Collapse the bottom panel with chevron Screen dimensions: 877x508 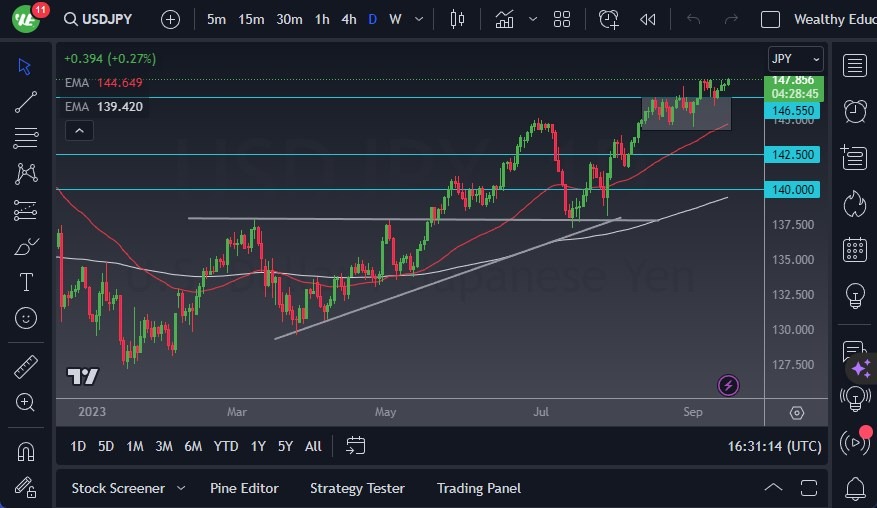click(x=773, y=488)
